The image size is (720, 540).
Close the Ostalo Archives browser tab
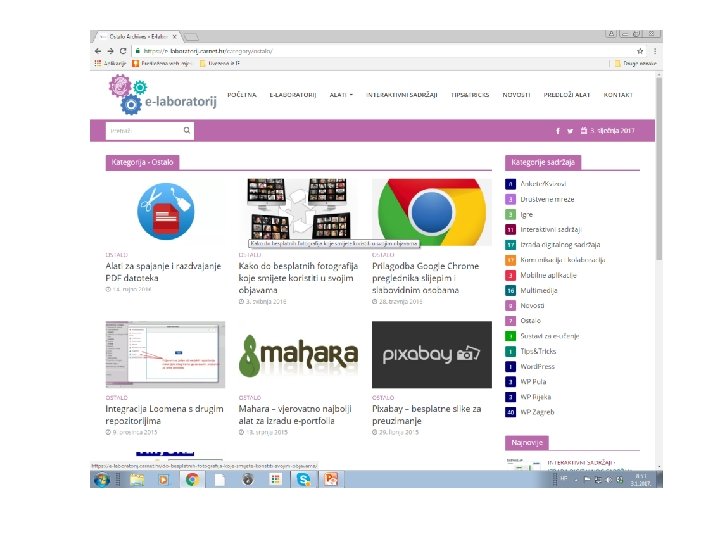coord(174,36)
